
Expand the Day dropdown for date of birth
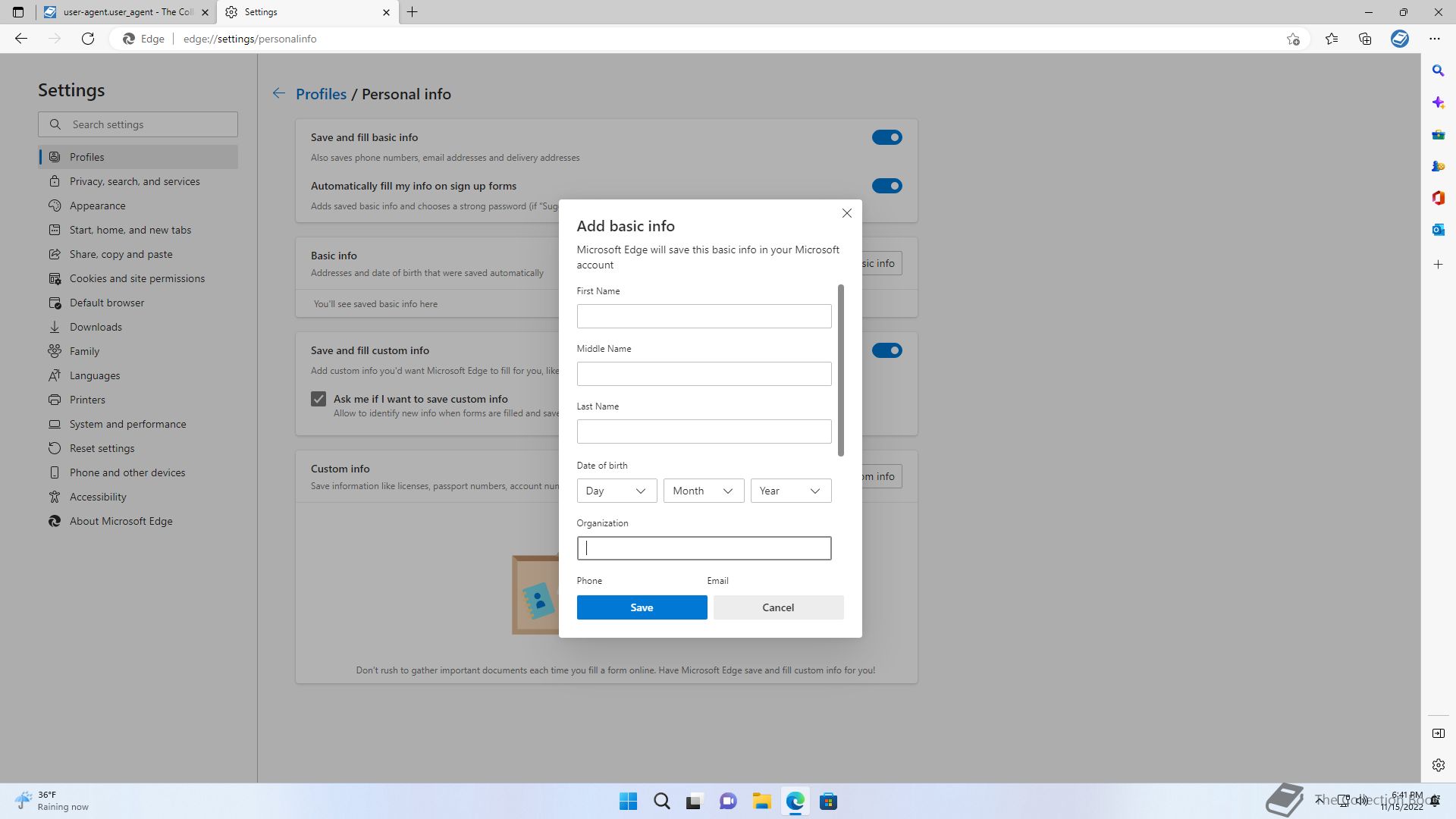[x=617, y=491]
